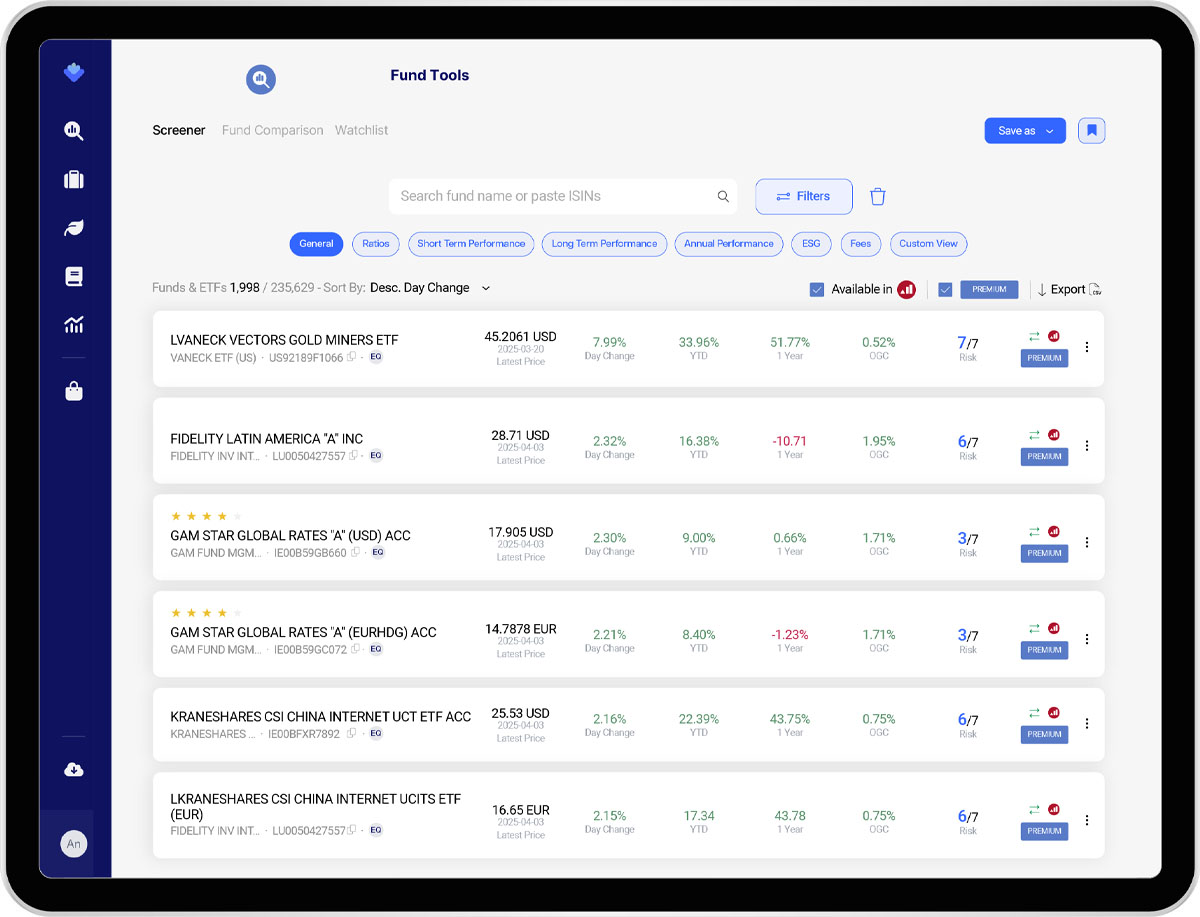Click the red chart icon for GAM STAR (EURHDG) ACC
This screenshot has height=917, width=1200.
coord(1053,628)
